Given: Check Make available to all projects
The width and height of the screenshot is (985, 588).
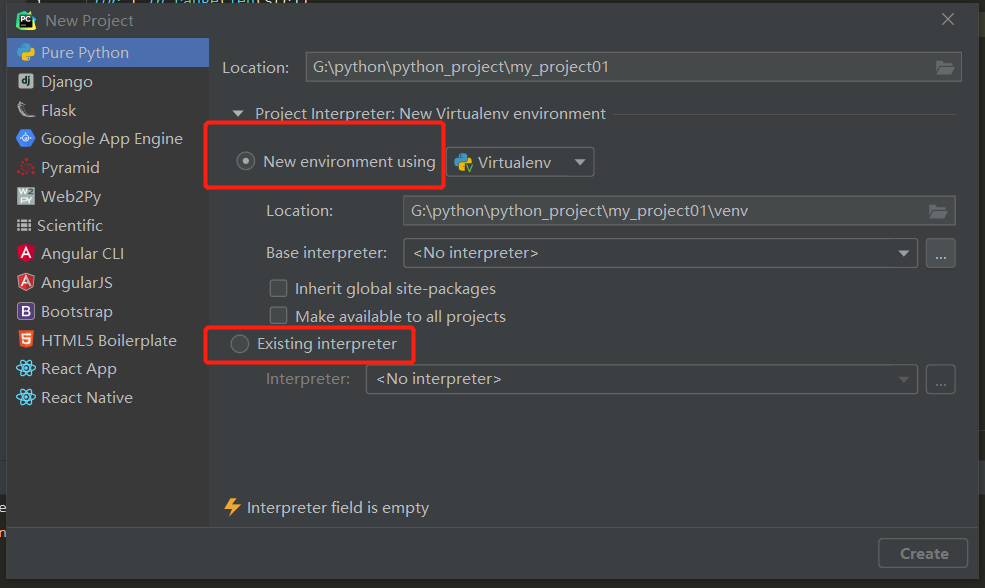Looking at the screenshot, I should click(x=278, y=316).
